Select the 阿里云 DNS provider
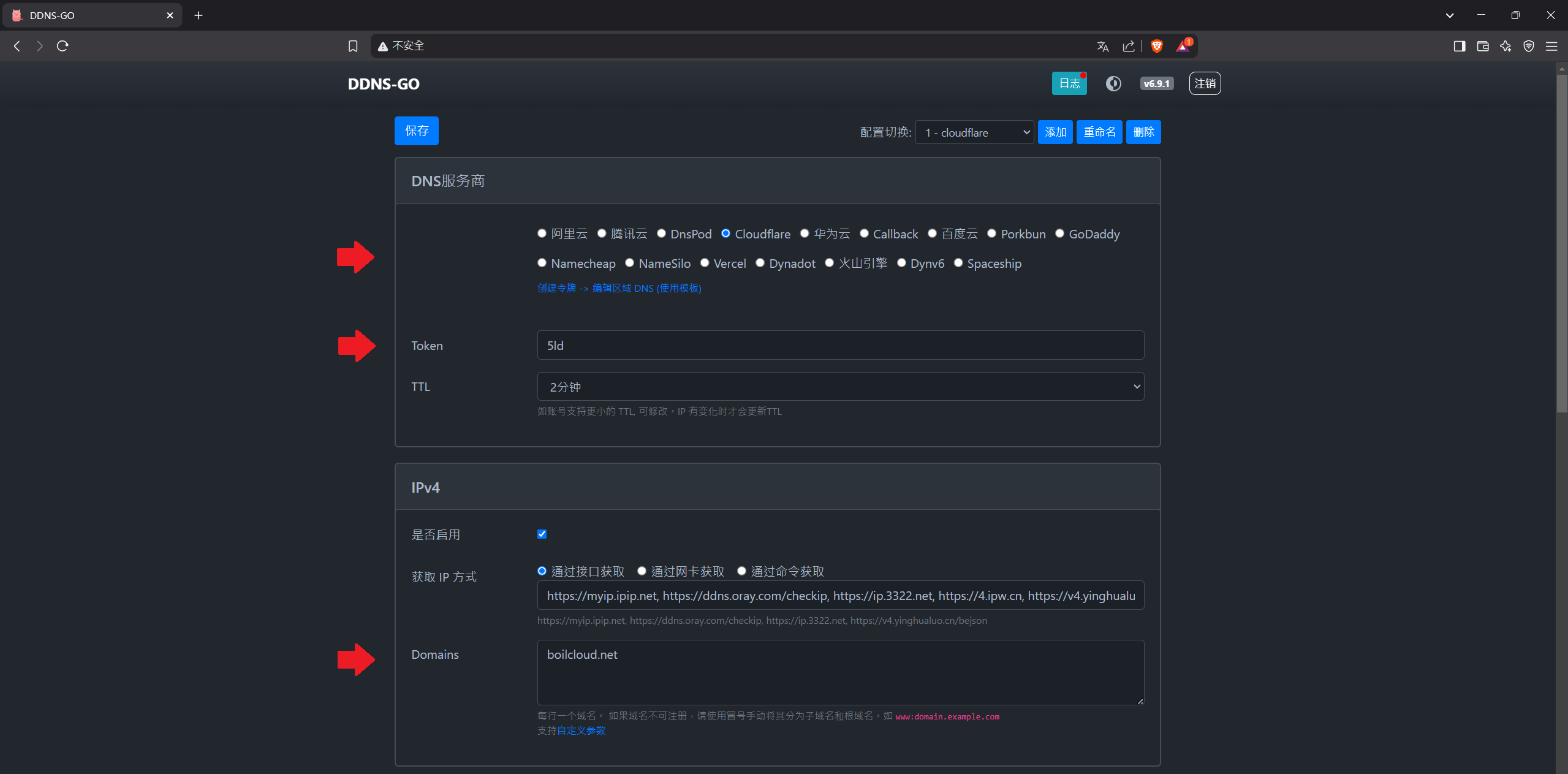 click(x=542, y=233)
